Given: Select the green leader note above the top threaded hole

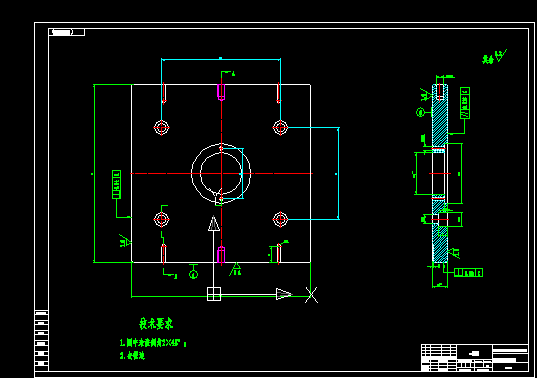Looking at the screenshot, I should (227, 74).
